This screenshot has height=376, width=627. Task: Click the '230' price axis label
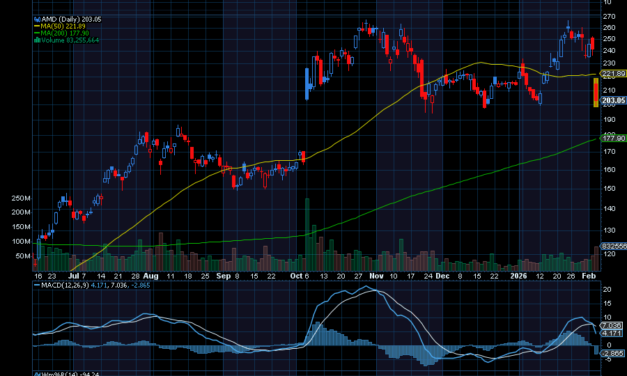[609, 63]
